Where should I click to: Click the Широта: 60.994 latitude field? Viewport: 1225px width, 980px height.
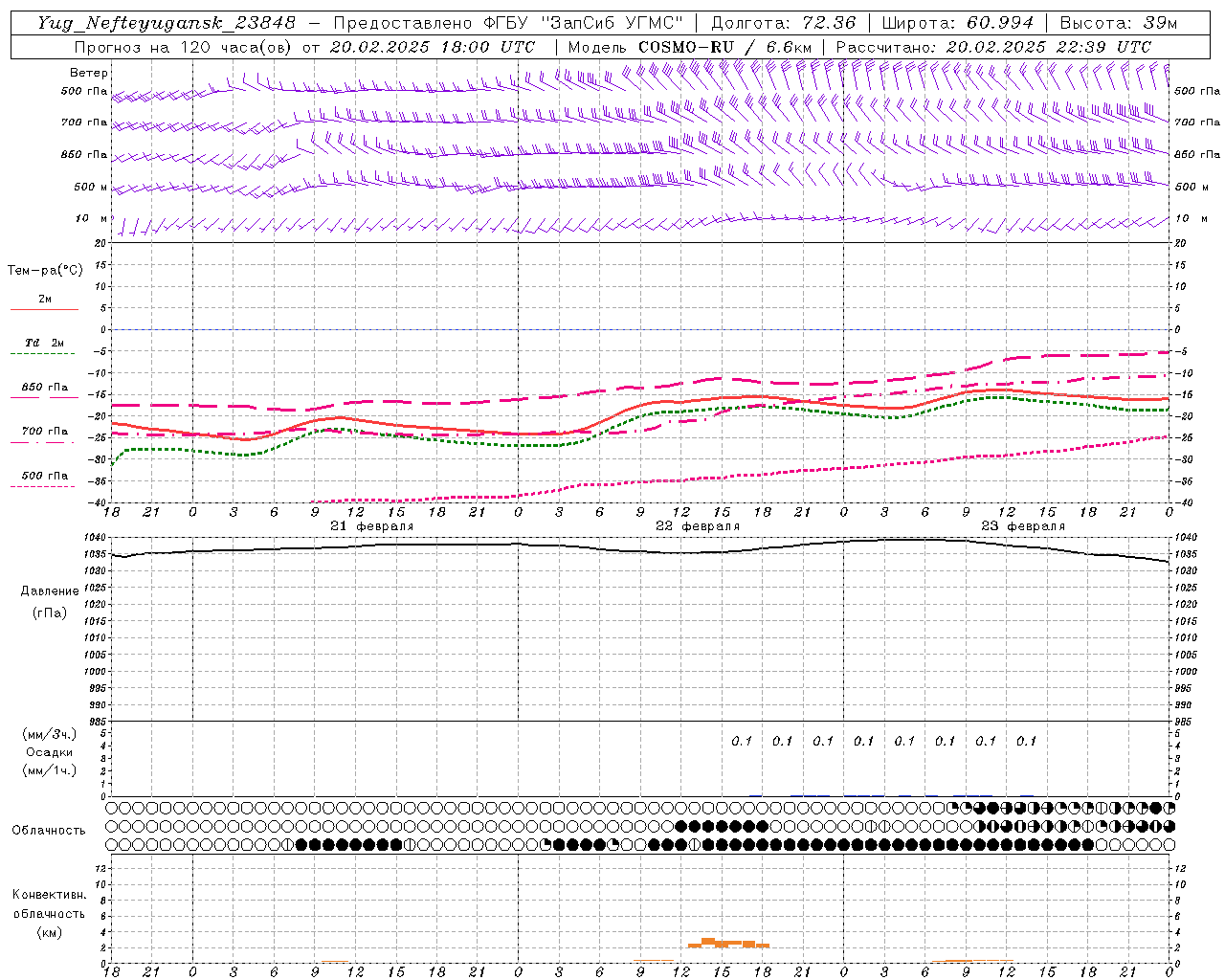point(957,23)
